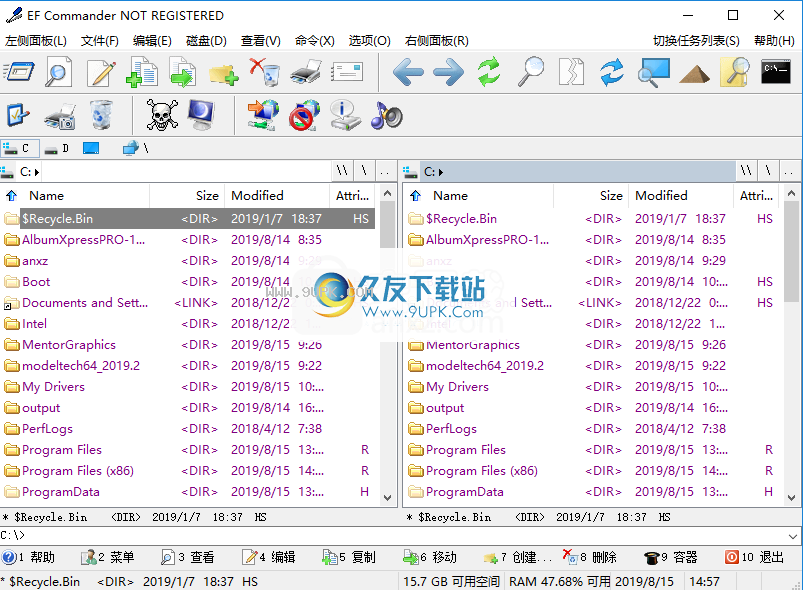Click the 7 创建 function key button
The image size is (804, 590).
[517, 557]
